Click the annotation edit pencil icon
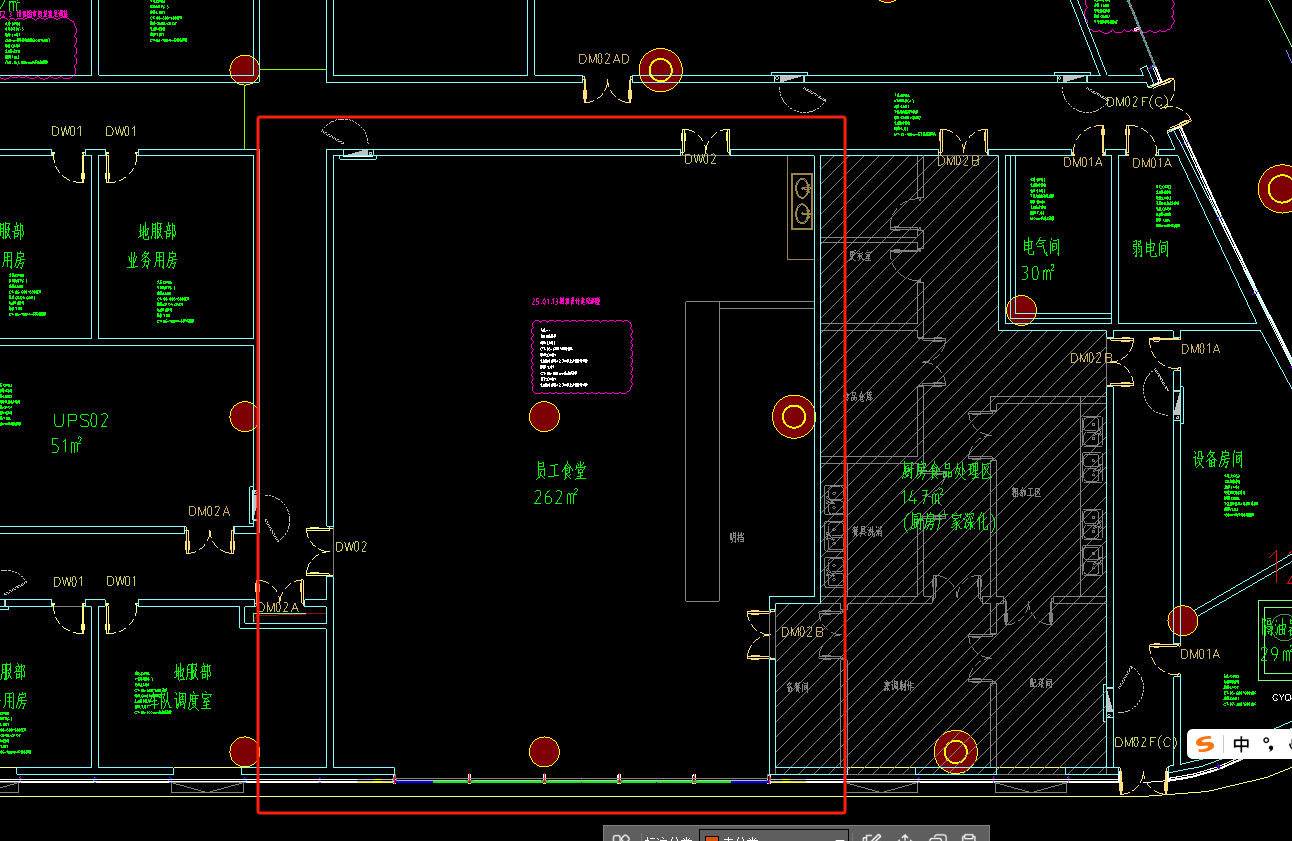Viewport: 1292px width, 841px height. click(x=872, y=838)
